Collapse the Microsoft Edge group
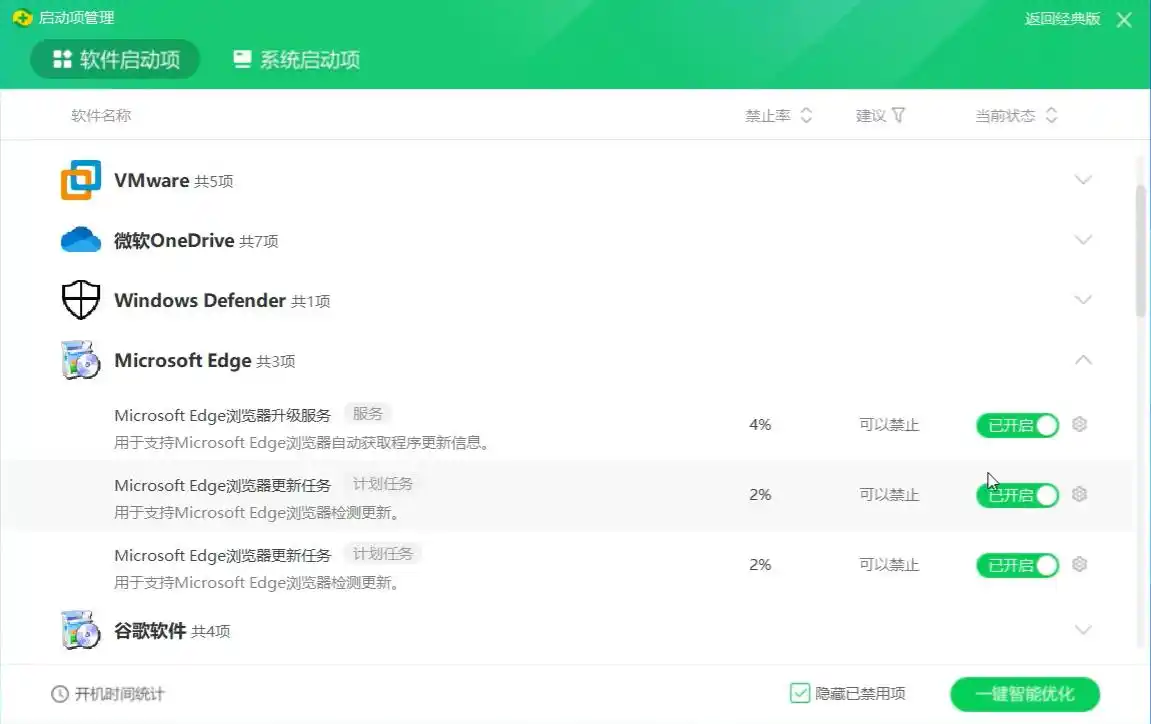 pyautogui.click(x=1084, y=360)
